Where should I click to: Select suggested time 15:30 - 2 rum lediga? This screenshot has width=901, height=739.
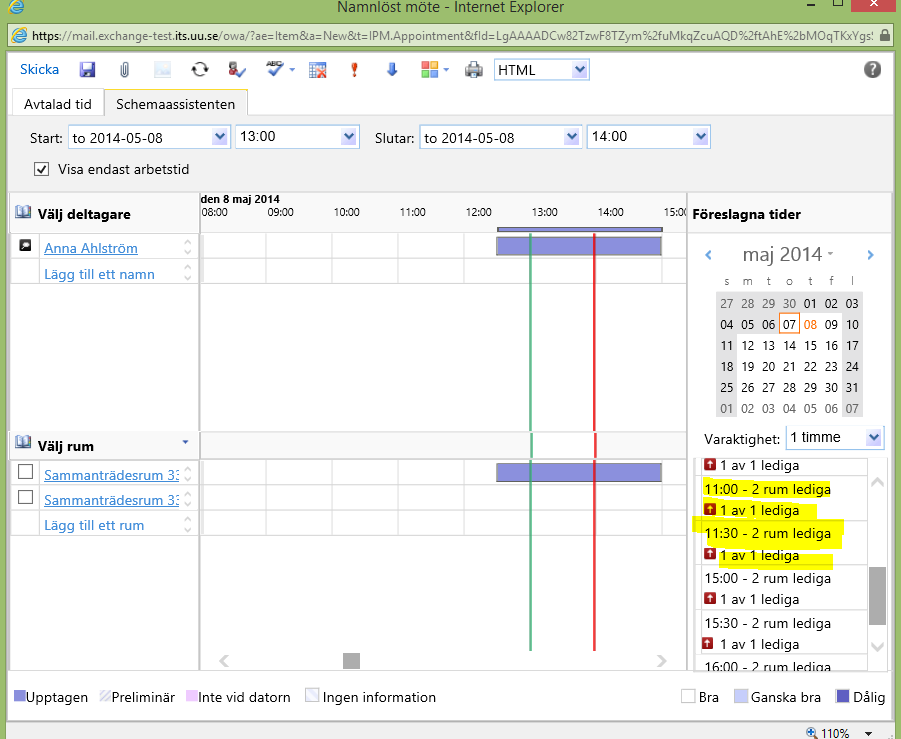pos(767,623)
